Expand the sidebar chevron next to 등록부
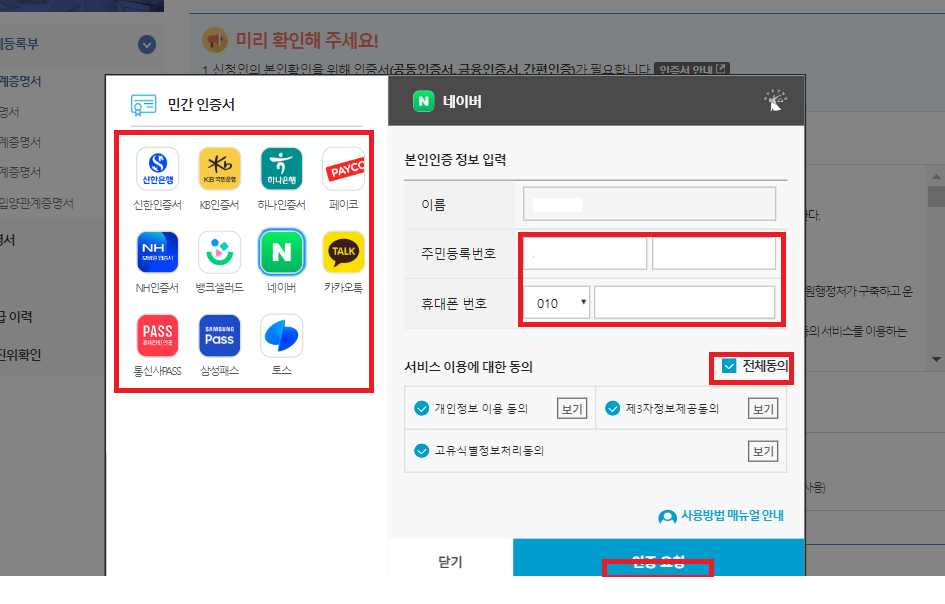945x604 pixels. [x=147, y=45]
